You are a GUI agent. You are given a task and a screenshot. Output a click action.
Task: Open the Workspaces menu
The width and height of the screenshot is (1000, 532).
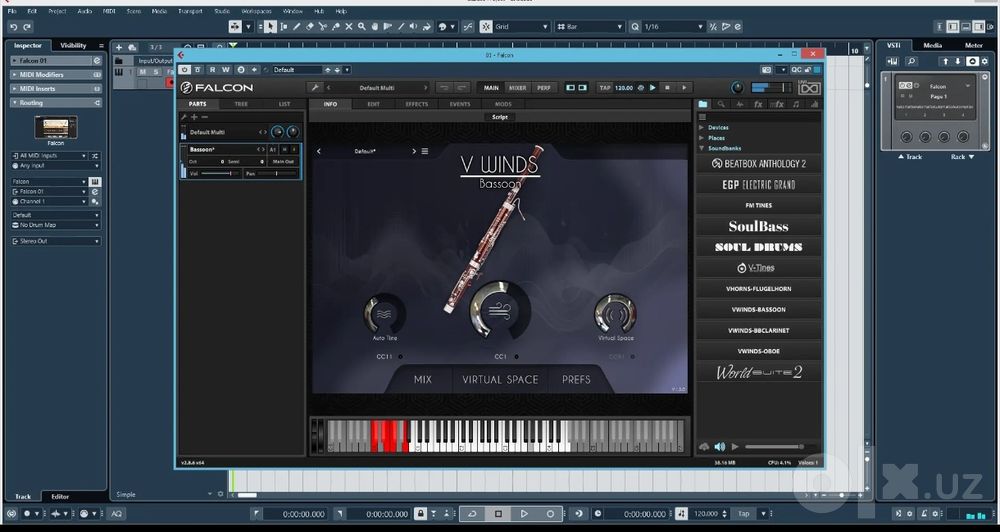point(256,11)
